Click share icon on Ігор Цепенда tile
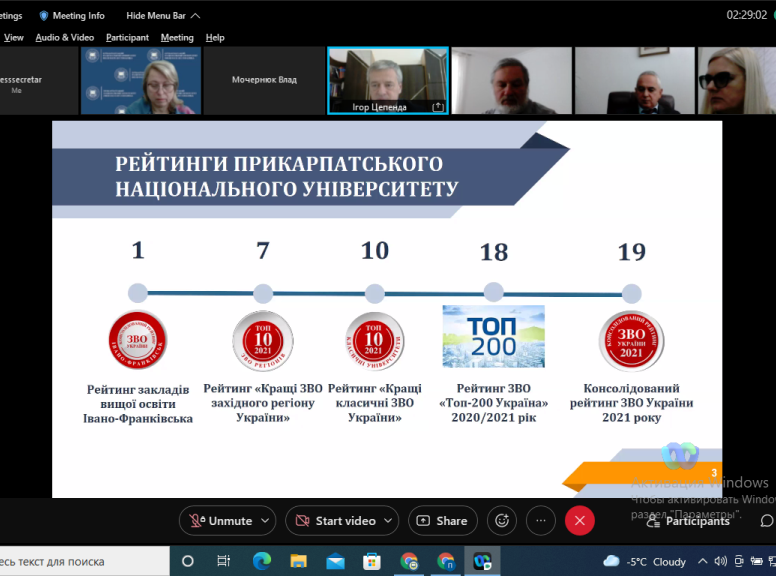This screenshot has height=576, width=776. pyautogui.click(x=438, y=106)
